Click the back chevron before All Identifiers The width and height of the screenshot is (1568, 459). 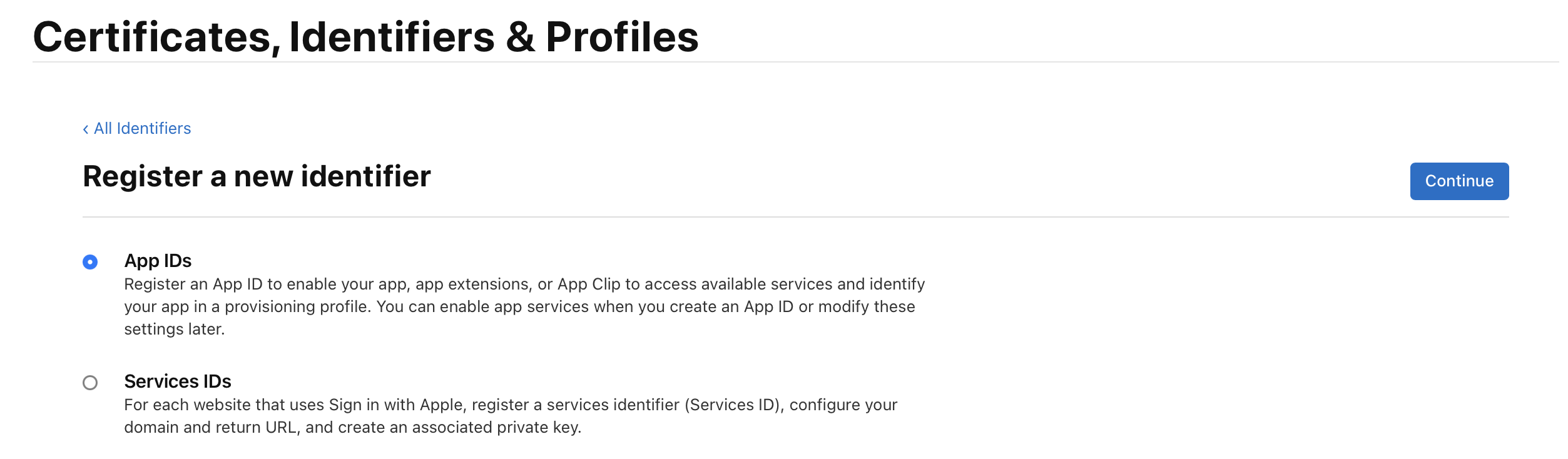[x=86, y=128]
